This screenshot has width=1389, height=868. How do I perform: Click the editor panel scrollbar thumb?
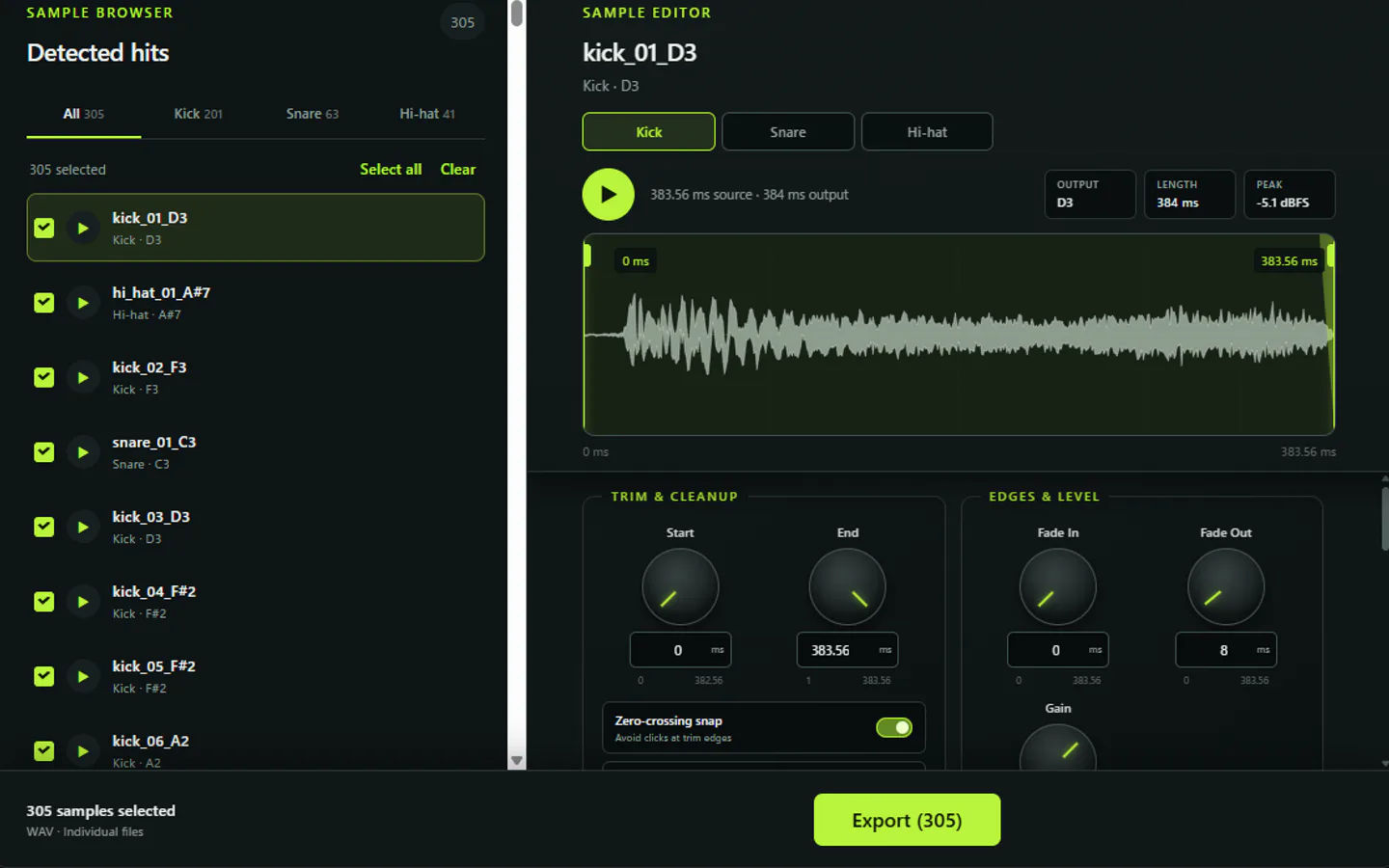[1385, 518]
